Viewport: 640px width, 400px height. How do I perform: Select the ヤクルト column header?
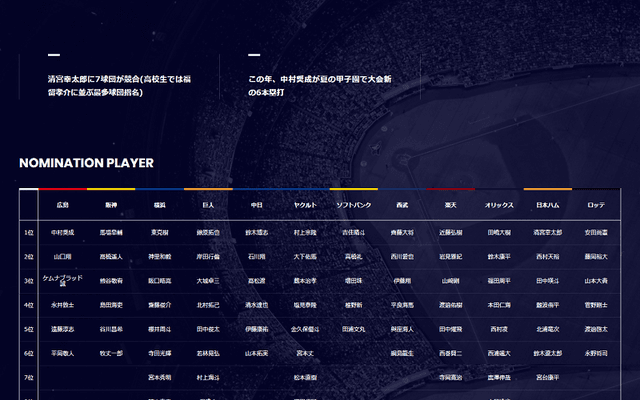[306, 205]
